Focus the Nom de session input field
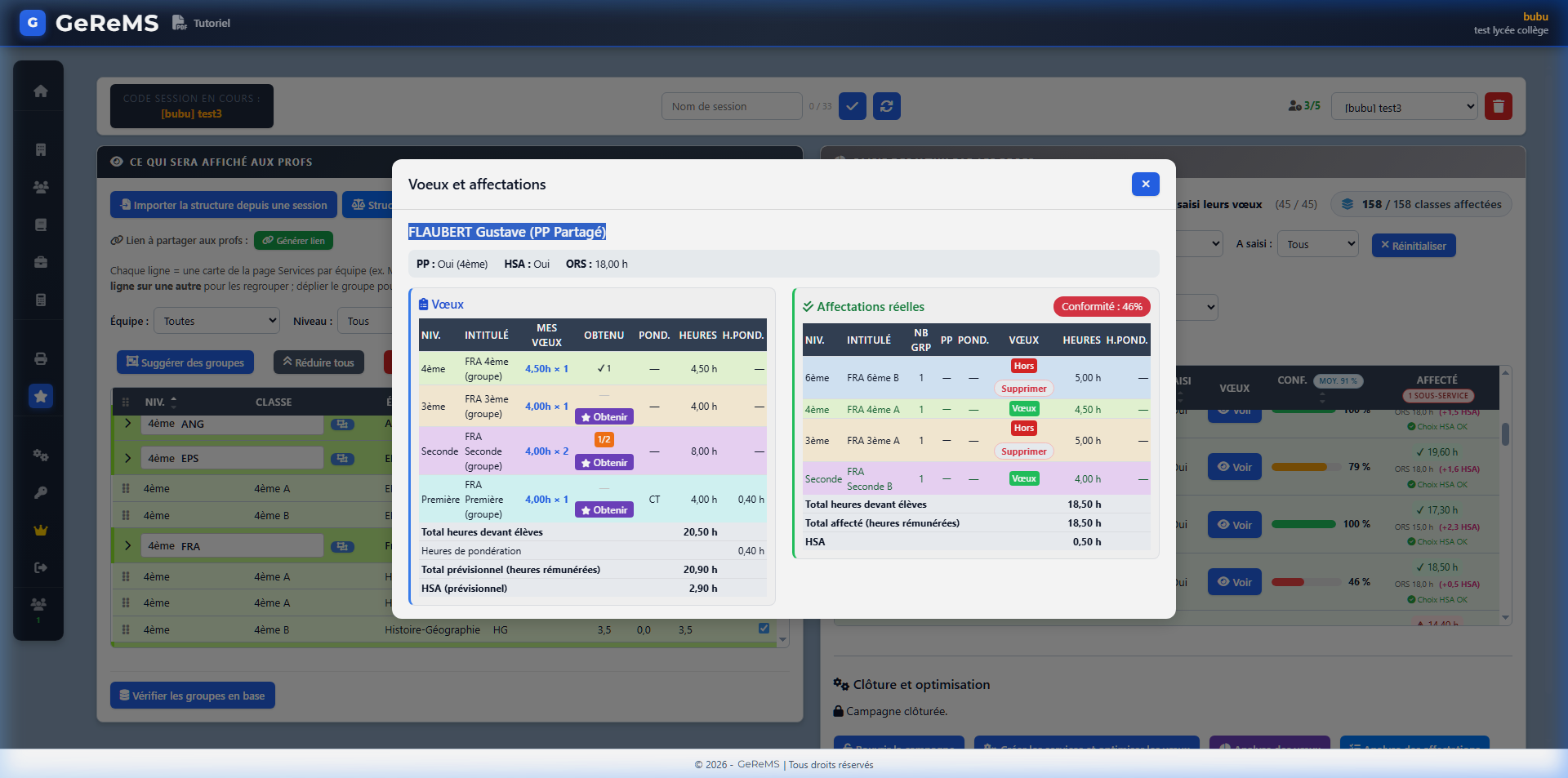This screenshot has height=778, width=1568. [732, 106]
